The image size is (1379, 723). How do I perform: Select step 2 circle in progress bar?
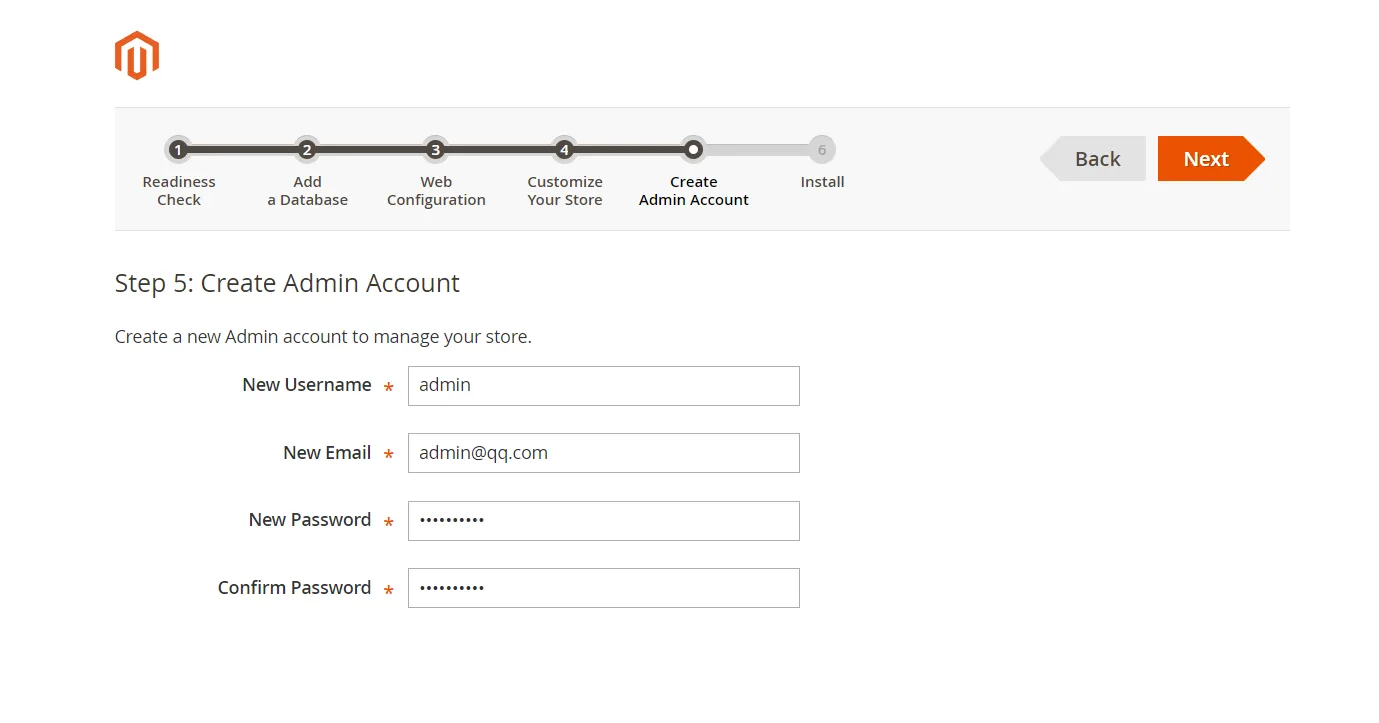click(x=307, y=150)
